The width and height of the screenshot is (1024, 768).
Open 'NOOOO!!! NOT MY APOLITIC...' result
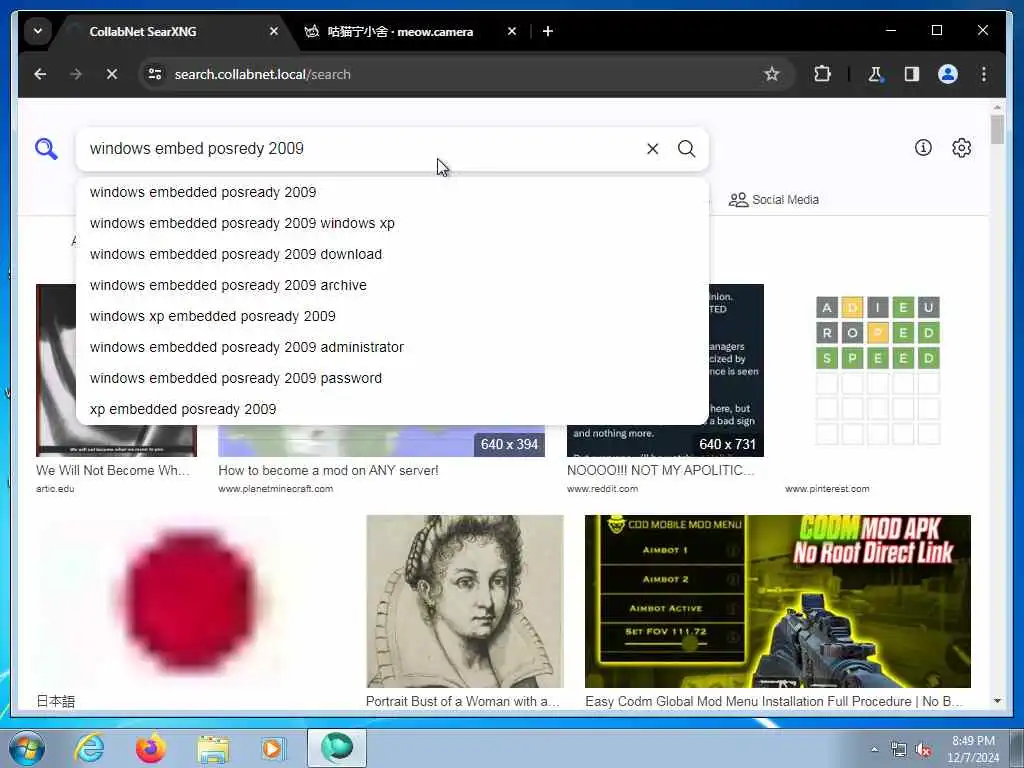(660, 470)
